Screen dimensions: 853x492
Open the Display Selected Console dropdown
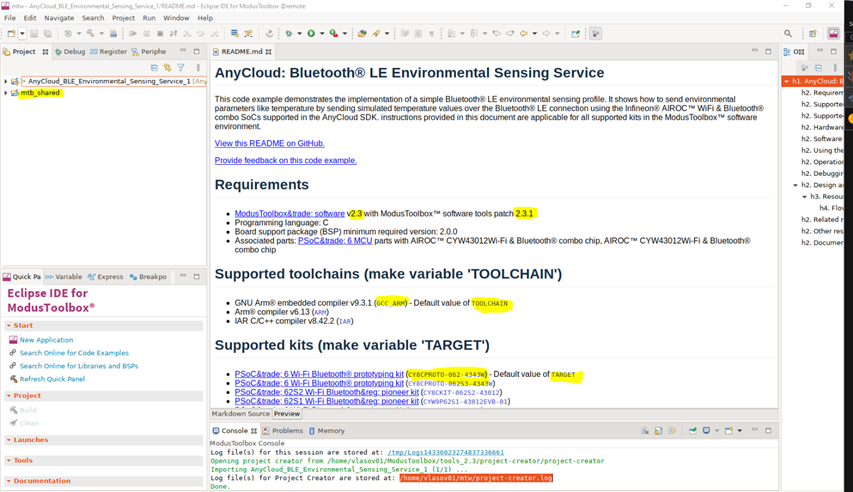point(716,430)
